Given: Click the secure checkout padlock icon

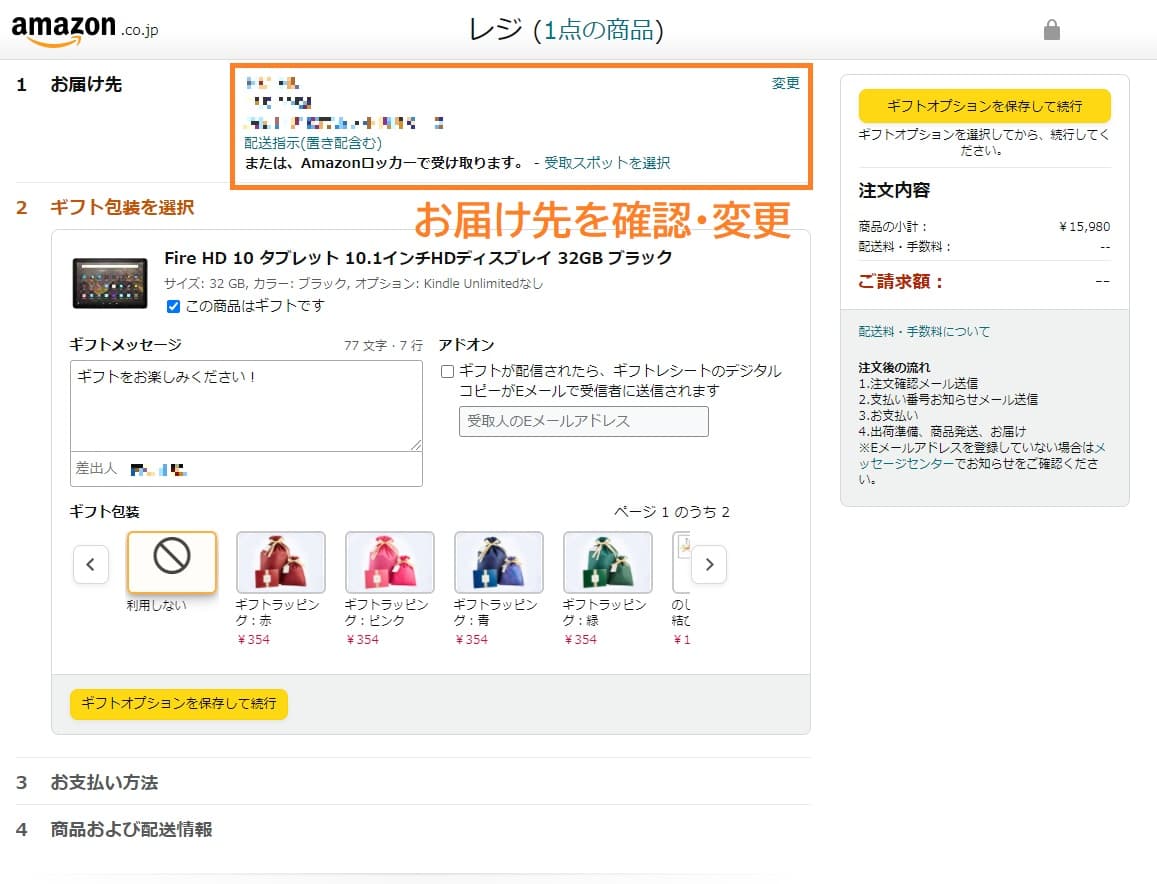Looking at the screenshot, I should [x=1051, y=30].
